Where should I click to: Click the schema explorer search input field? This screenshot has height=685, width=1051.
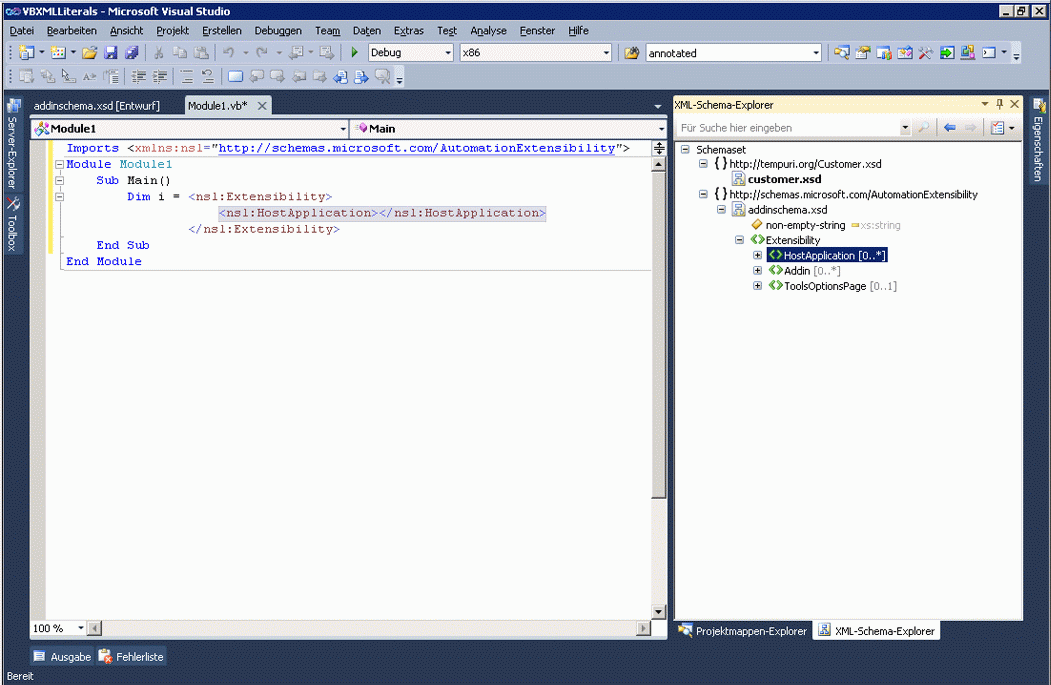(788, 127)
